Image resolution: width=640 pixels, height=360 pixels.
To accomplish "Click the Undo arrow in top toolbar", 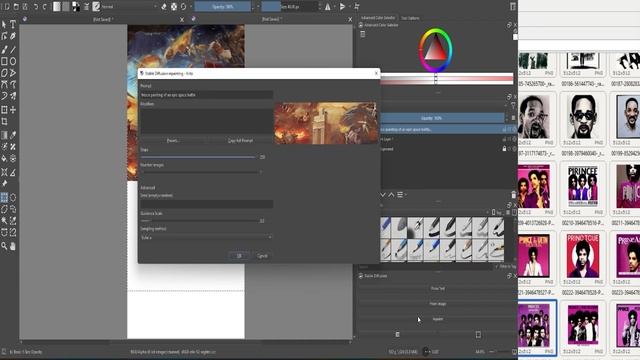I will tap(36, 7).
